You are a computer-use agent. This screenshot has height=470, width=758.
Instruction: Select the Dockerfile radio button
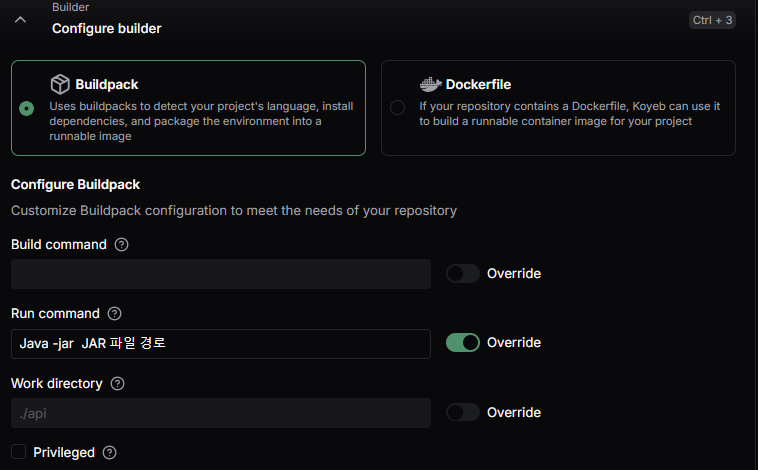pos(397,107)
